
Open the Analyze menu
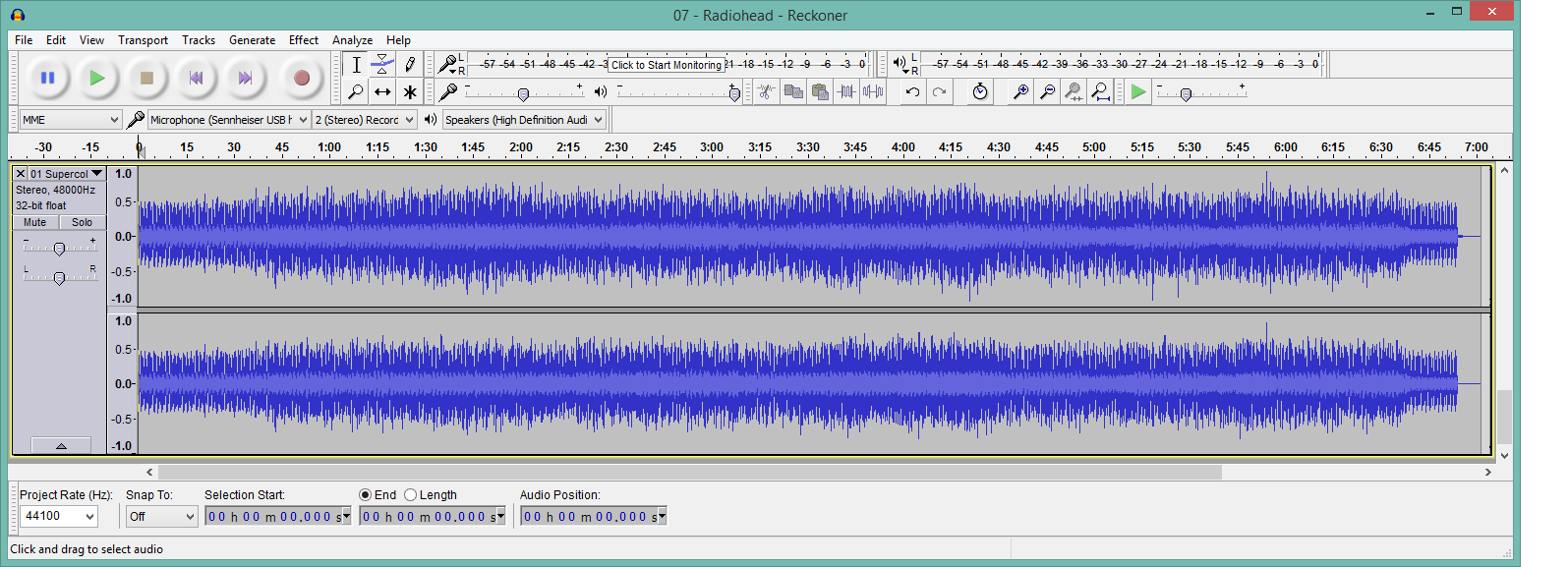click(352, 40)
